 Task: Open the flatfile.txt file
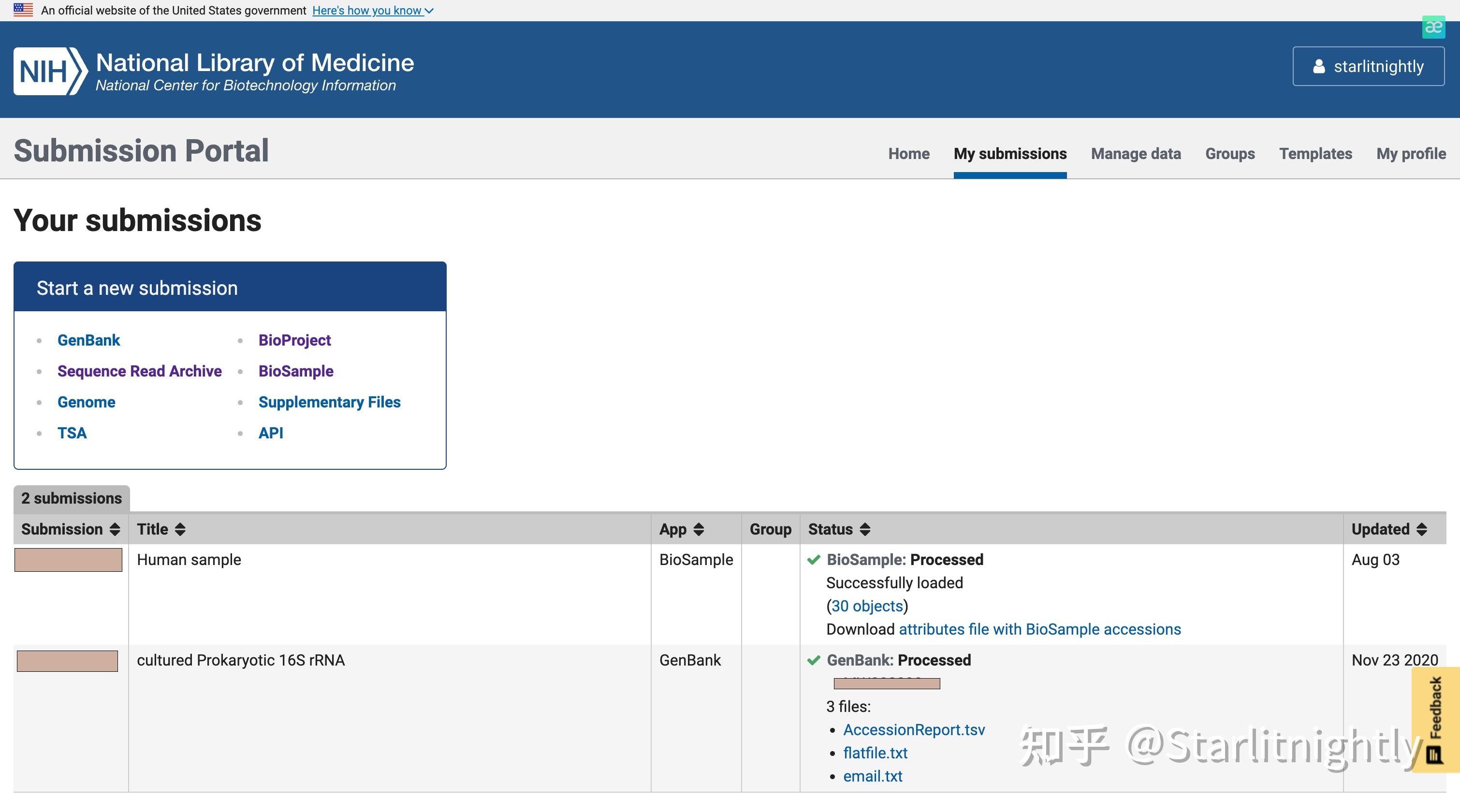875,753
